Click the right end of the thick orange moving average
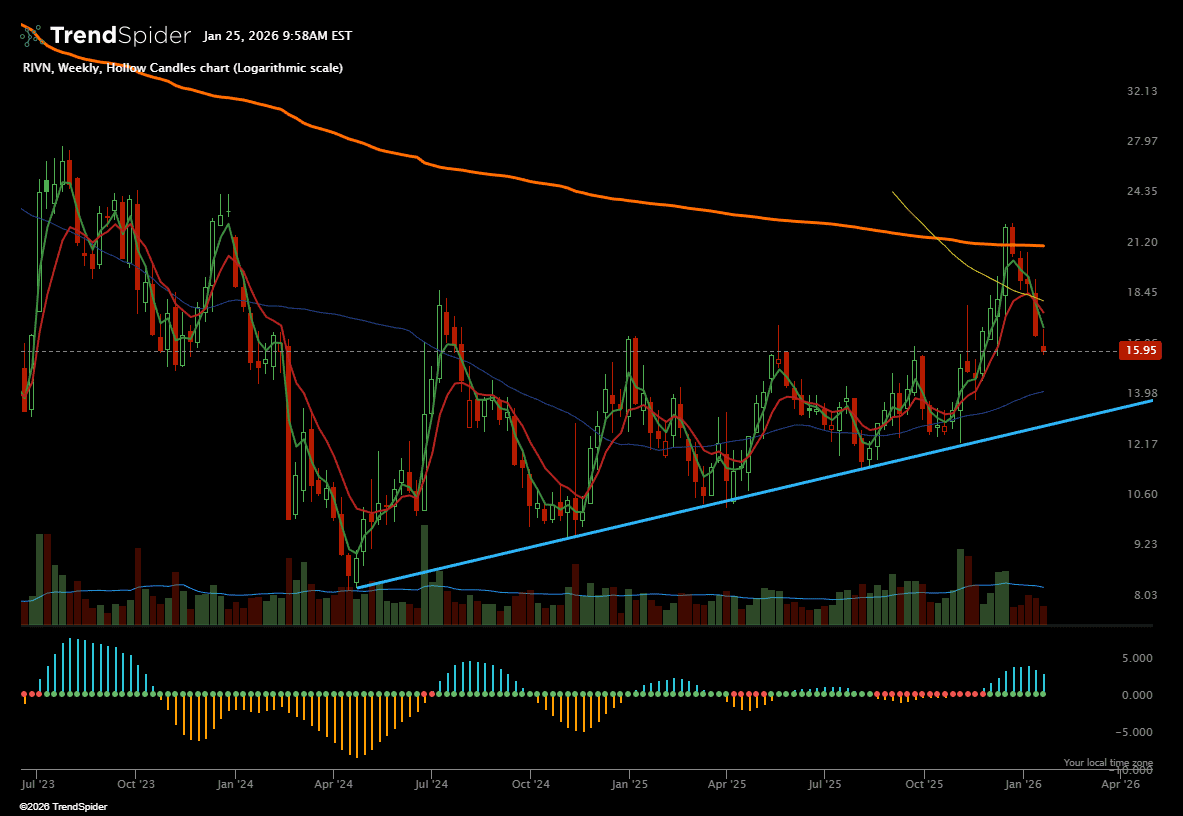This screenshot has width=1183, height=816. [1042, 245]
